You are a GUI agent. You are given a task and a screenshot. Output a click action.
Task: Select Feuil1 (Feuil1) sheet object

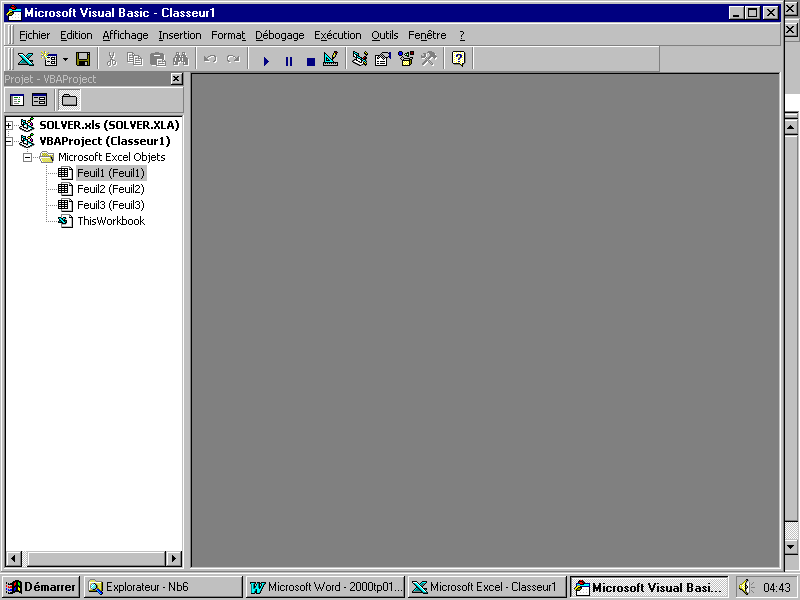111,173
